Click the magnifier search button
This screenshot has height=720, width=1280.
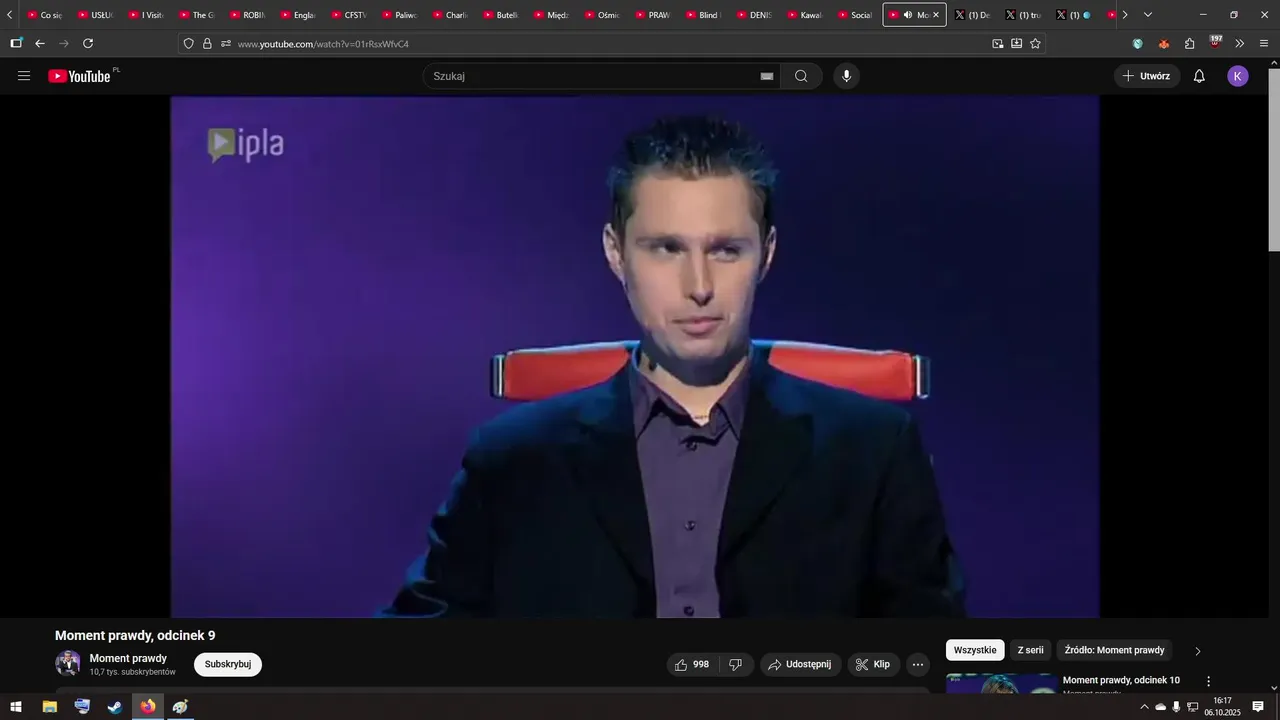[x=801, y=76]
